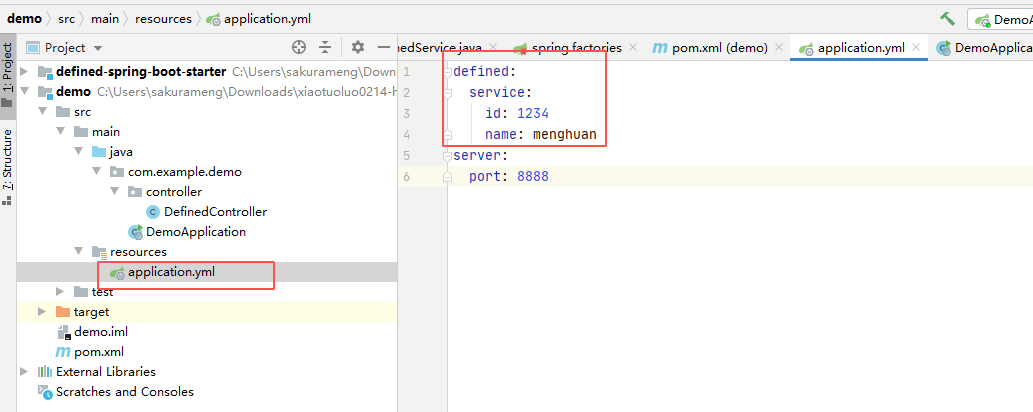Click resources in the breadcrumb path
This screenshot has height=412, width=1033.
point(163,18)
